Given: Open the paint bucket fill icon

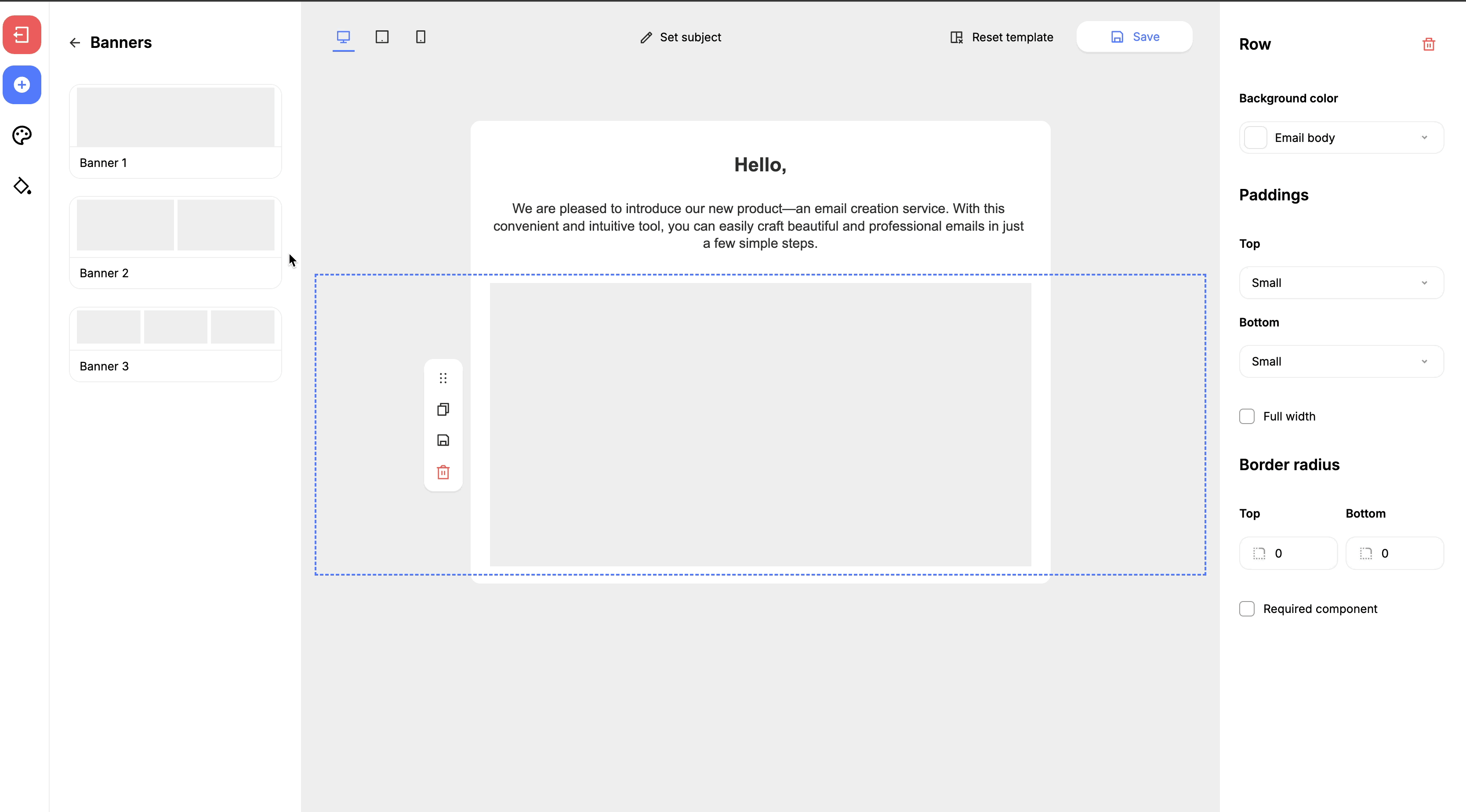Looking at the screenshot, I should click(x=22, y=186).
